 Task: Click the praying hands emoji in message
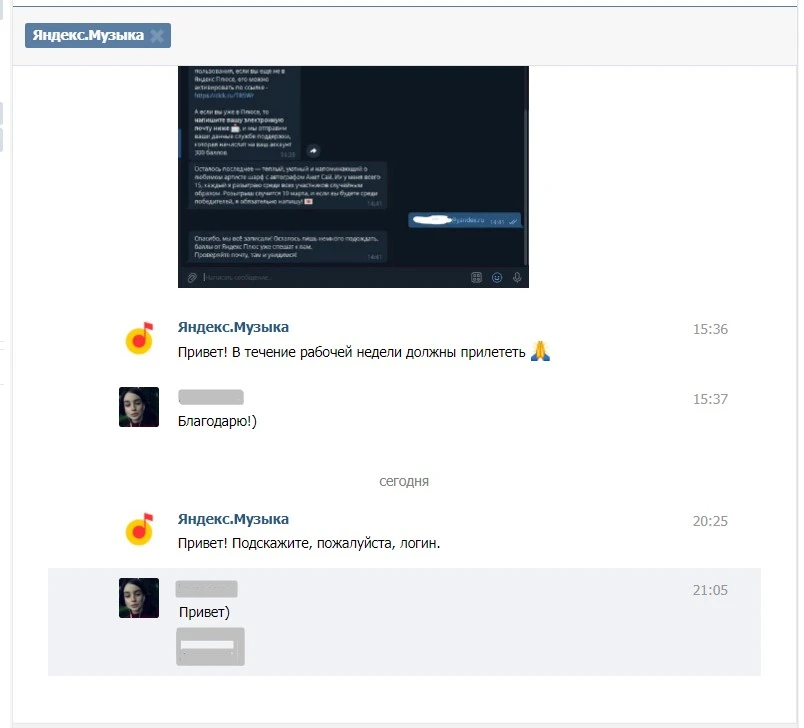540,351
